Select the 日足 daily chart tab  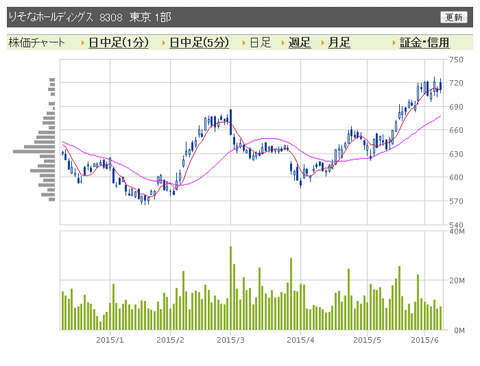pos(260,43)
